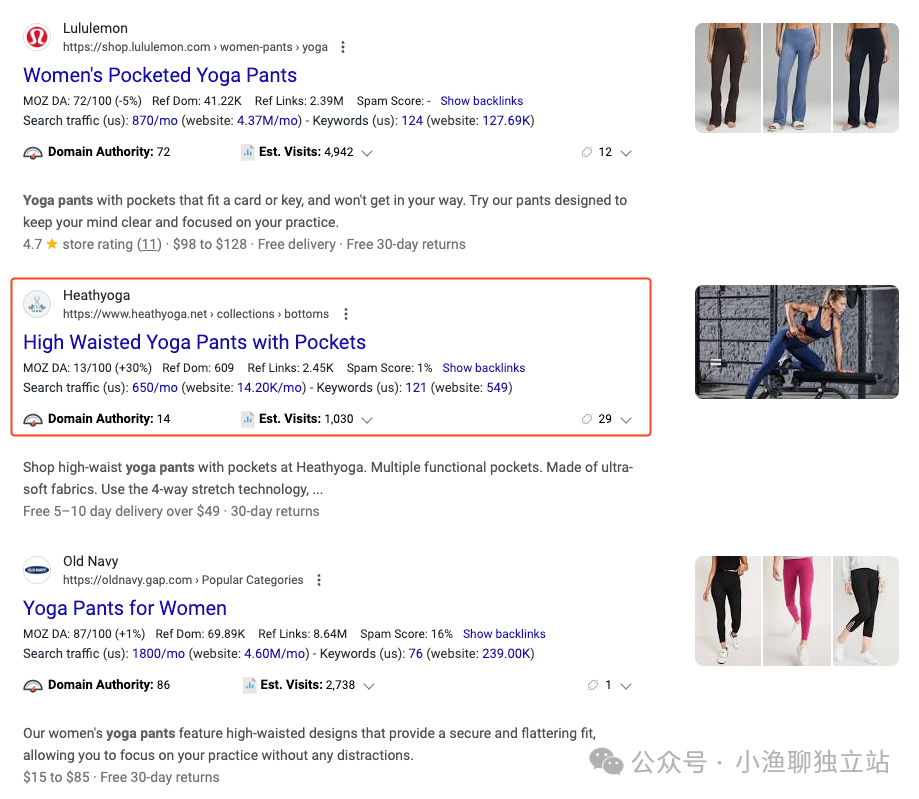
Task: Click the Heathyoga site favicon
Action: click(x=37, y=304)
